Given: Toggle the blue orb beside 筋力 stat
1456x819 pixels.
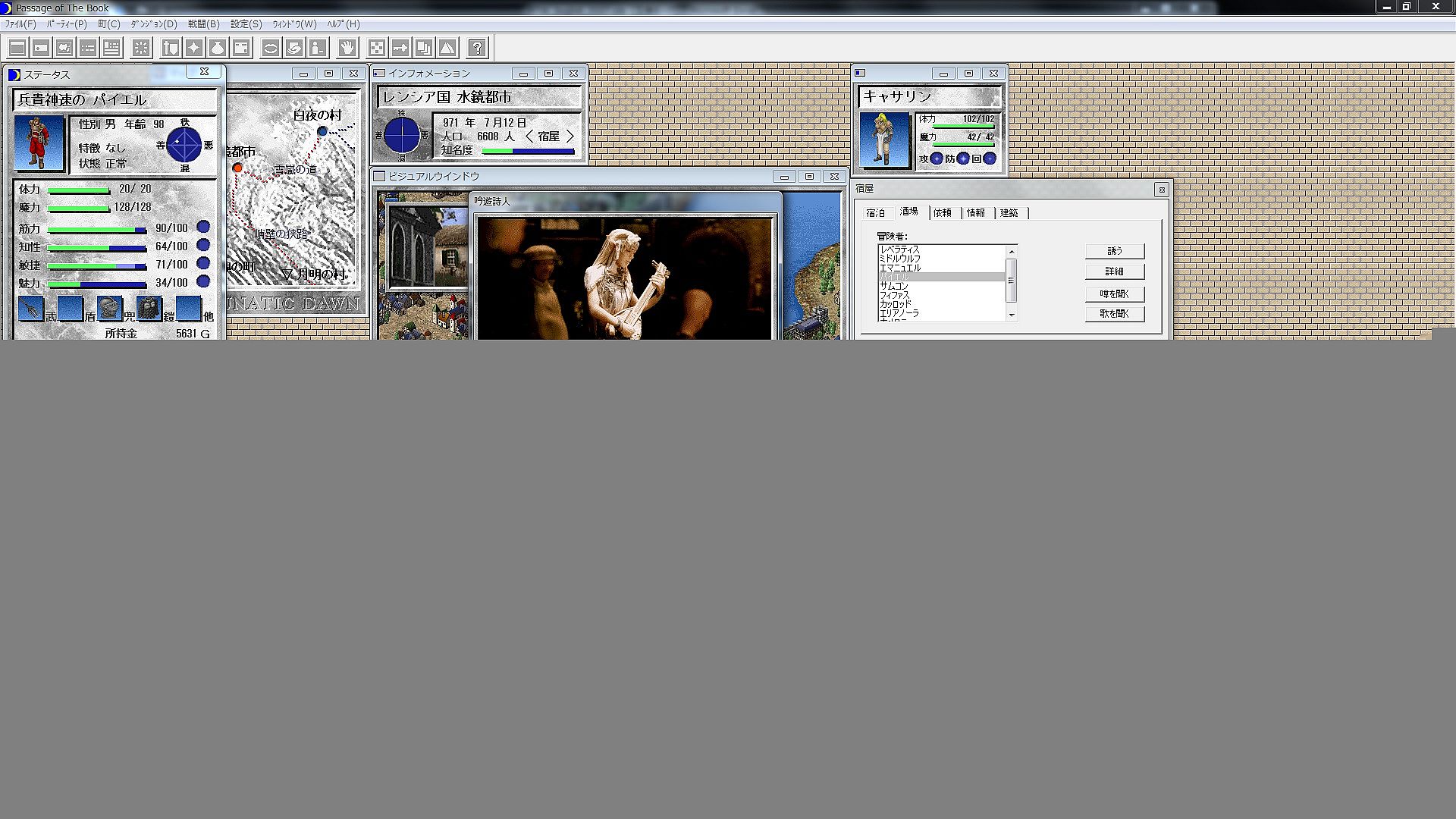Looking at the screenshot, I should tap(203, 227).
